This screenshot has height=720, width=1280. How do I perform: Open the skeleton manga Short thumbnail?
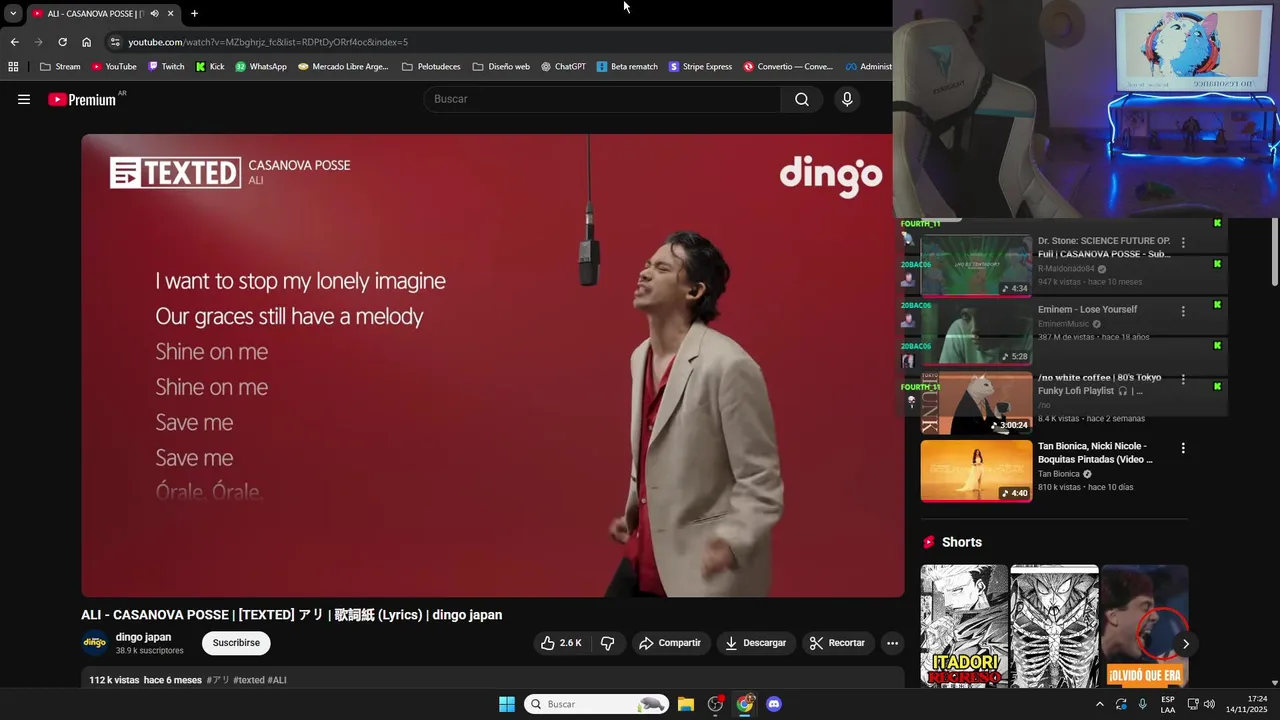click(x=1054, y=626)
